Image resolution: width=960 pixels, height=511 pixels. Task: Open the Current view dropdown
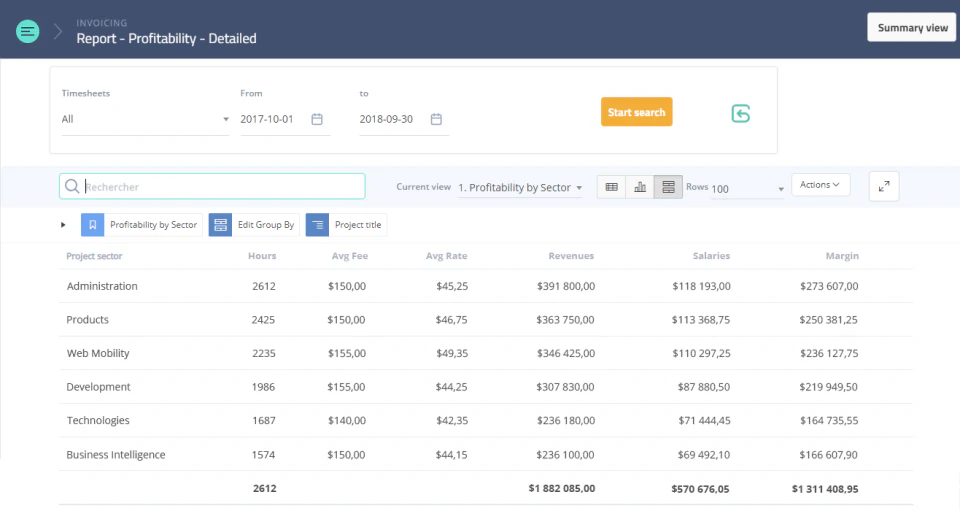[x=520, y=188]
